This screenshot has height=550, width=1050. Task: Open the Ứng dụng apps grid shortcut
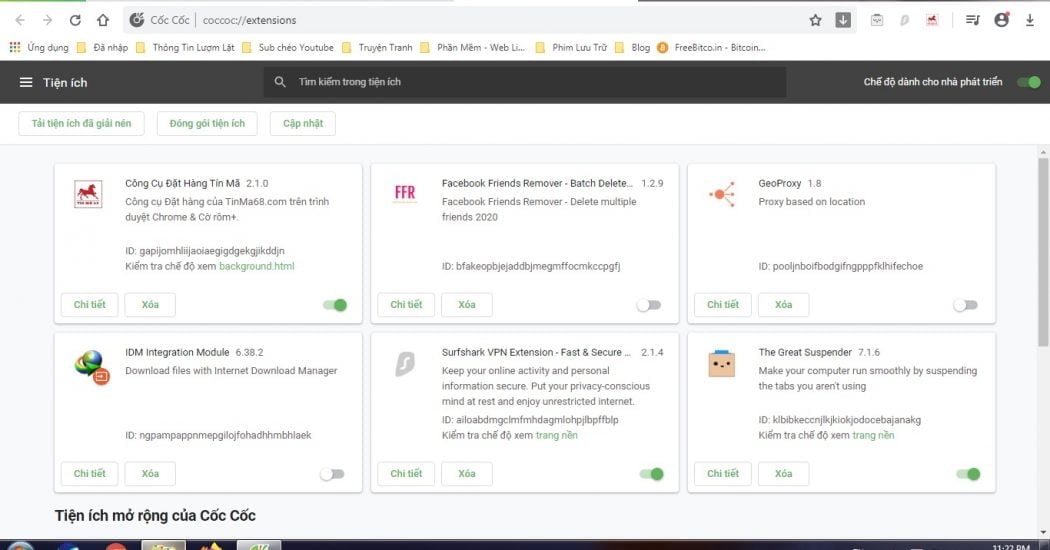pos(38,48)
